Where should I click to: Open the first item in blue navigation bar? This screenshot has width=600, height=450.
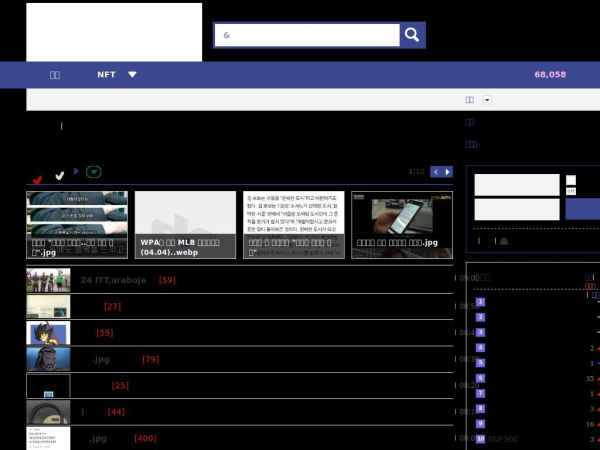coord(55,75)
